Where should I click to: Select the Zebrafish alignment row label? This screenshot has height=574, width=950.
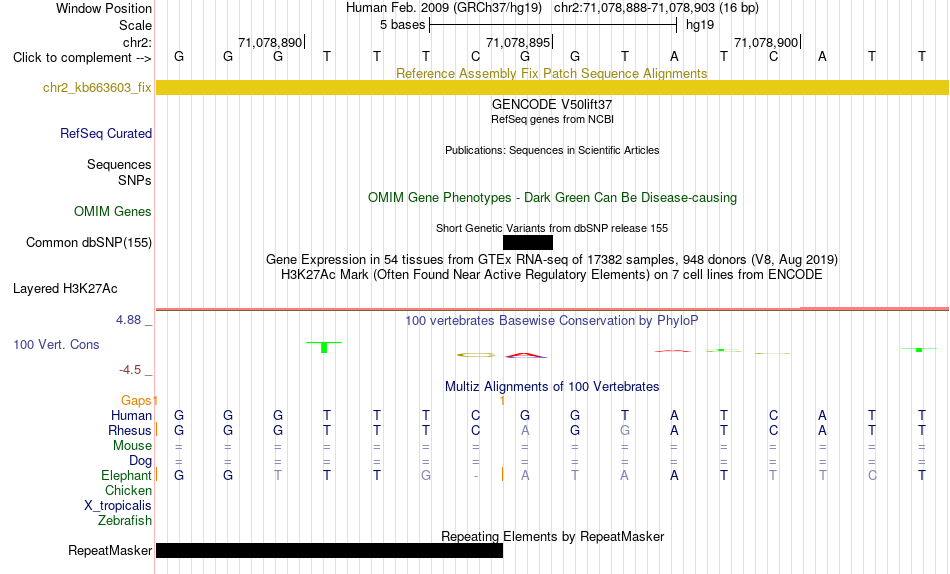click(125, 520)
